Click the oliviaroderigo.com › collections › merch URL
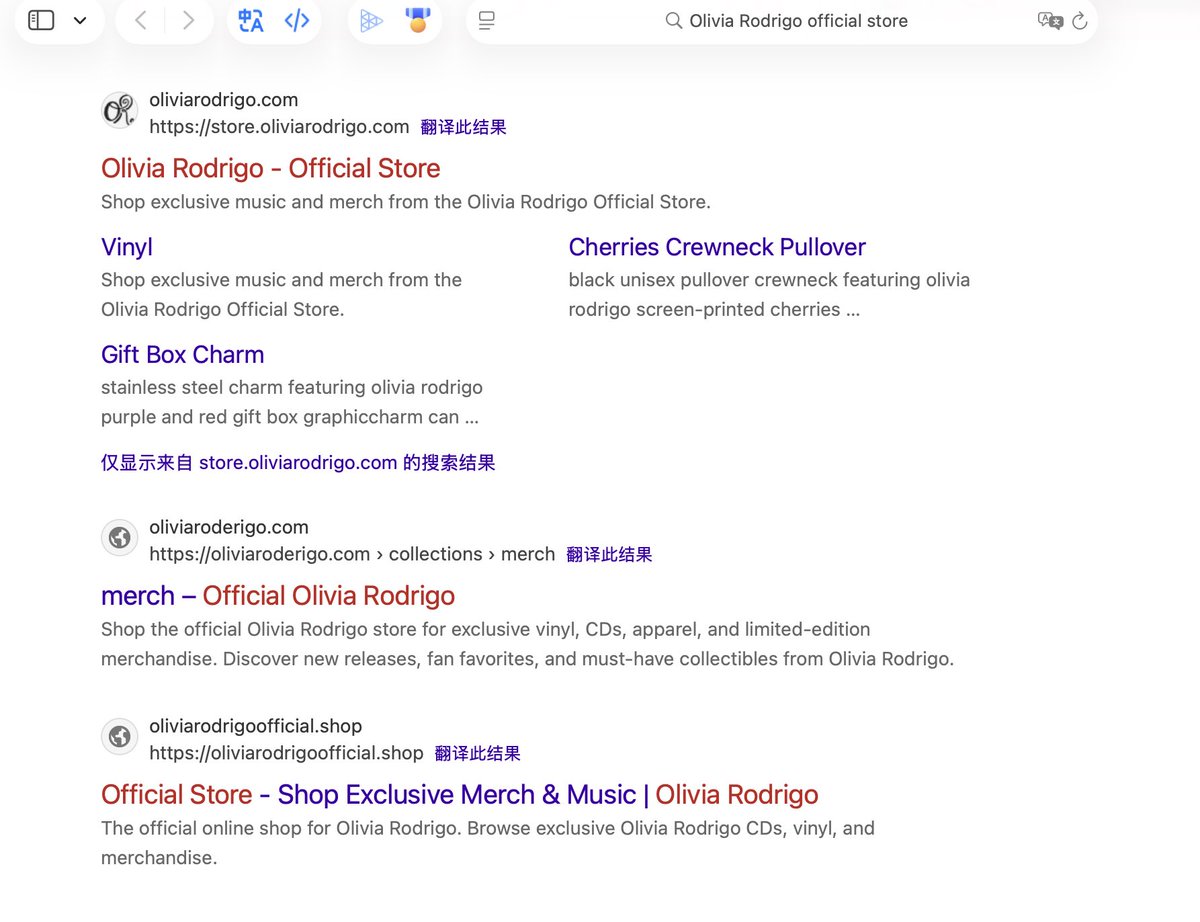Viewport: 1200px width, 922px height. (352, 554)
